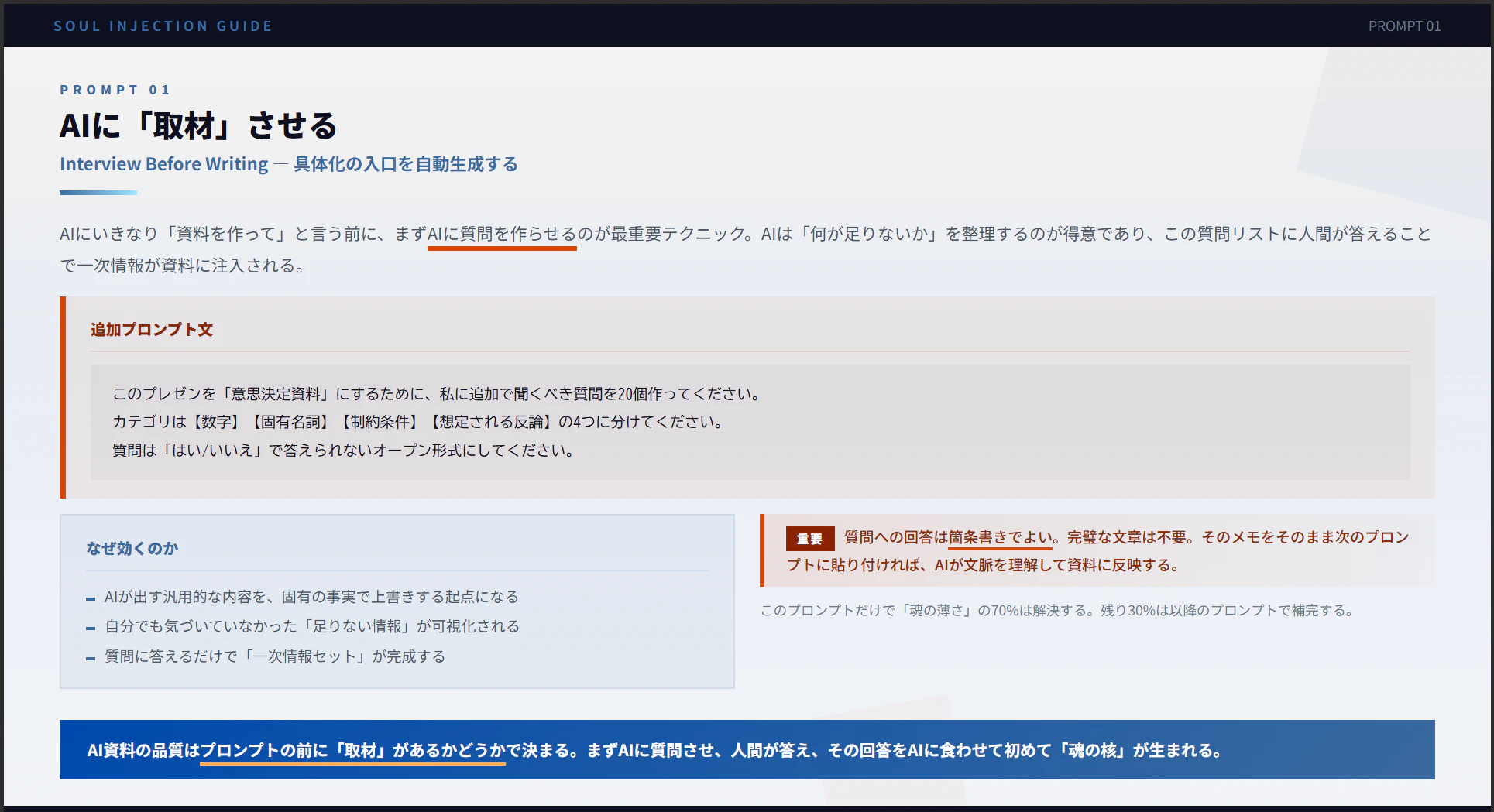This screenshot has height=812, width=1494.
Task: Click the line about オープン形式にしてください
Action: (343, 450)
